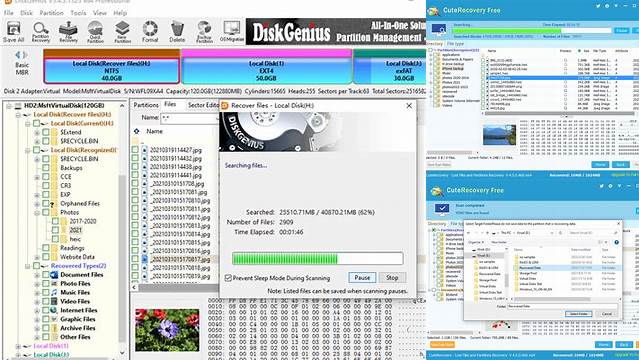
Task: Enable Prevent Sleep Mode During Scanning checkbox
Action: [228, 278]
